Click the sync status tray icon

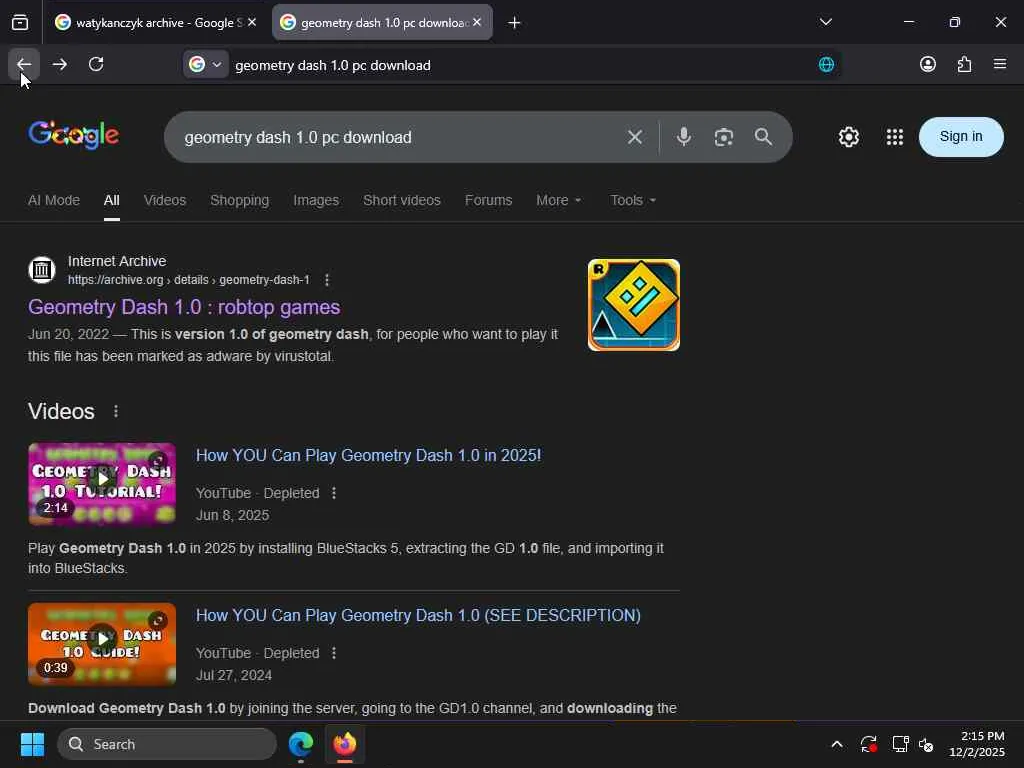[x=869, y=744]
